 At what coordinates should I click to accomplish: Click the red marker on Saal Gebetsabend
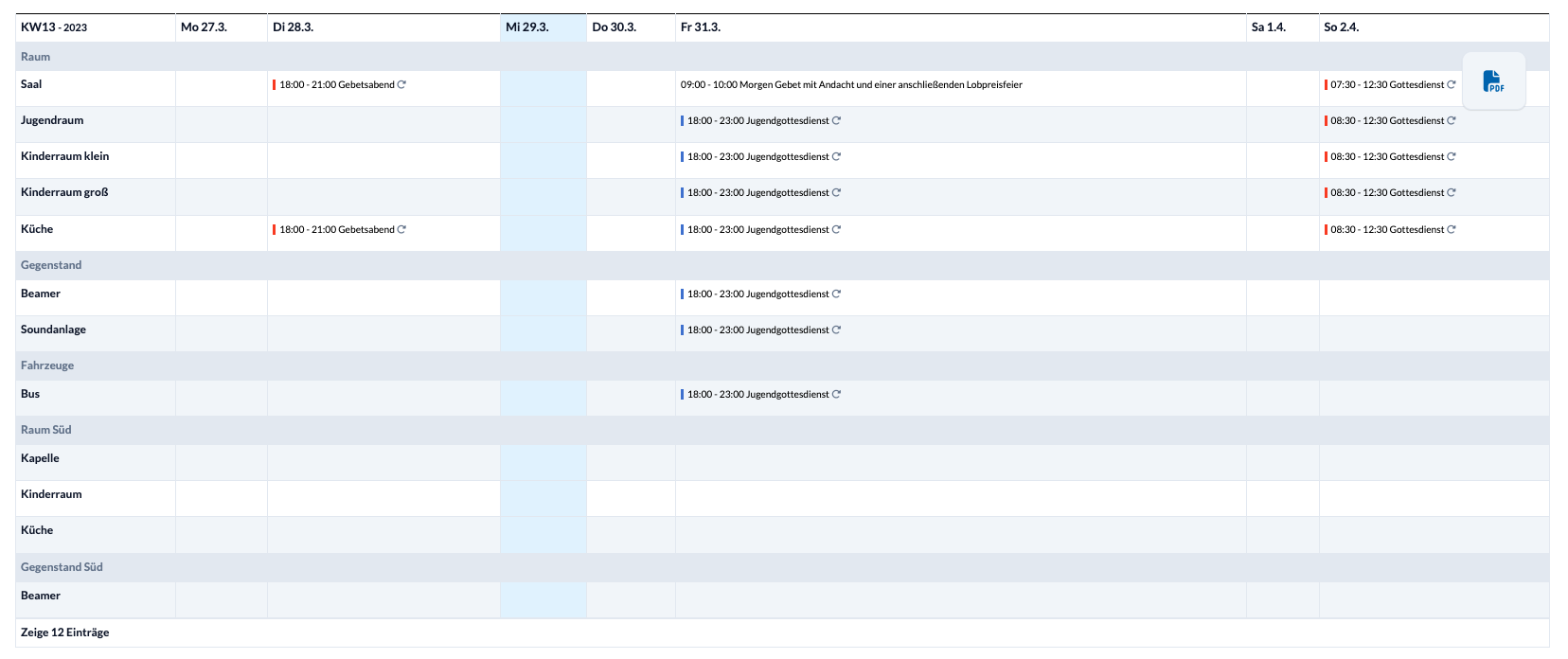[275, 84]
